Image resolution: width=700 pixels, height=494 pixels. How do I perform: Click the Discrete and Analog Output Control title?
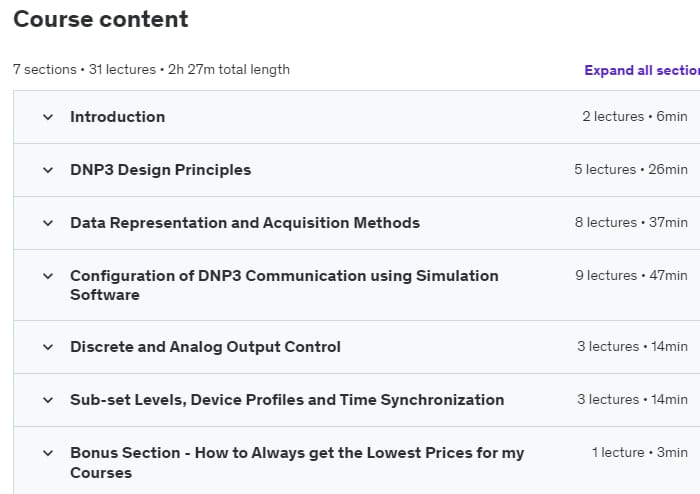click(205, 347)
